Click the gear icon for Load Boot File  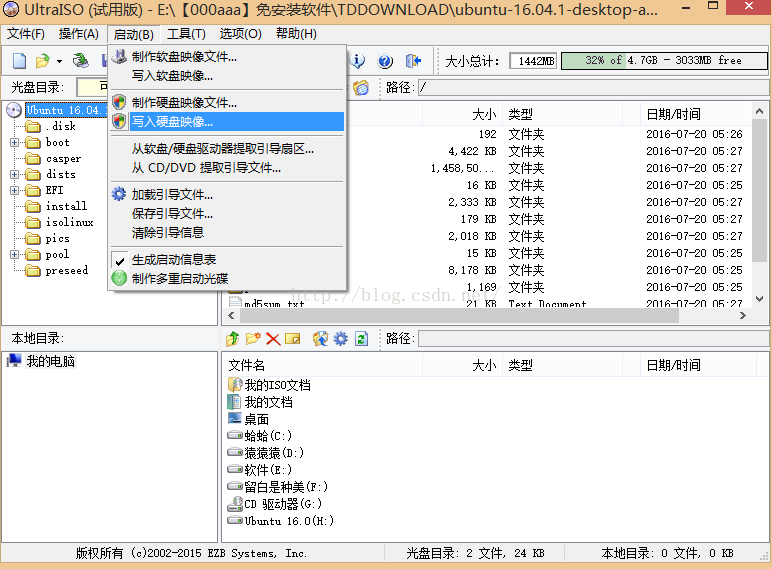119,194
